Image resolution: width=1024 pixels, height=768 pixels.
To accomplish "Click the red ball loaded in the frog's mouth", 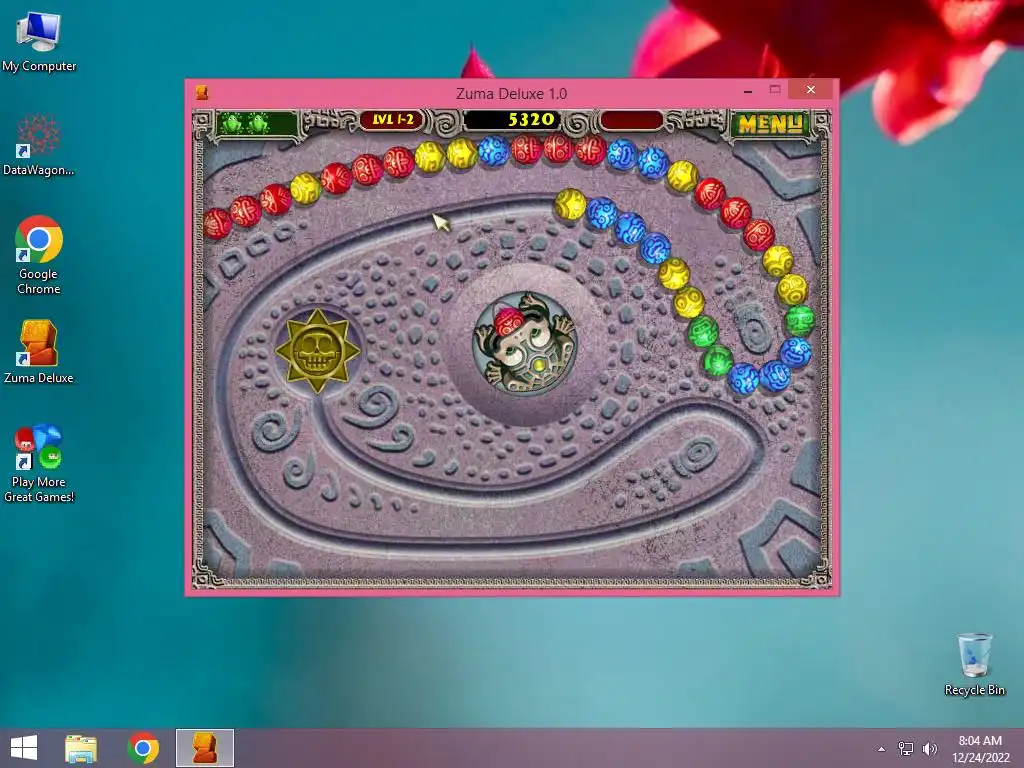I will 508,321.
